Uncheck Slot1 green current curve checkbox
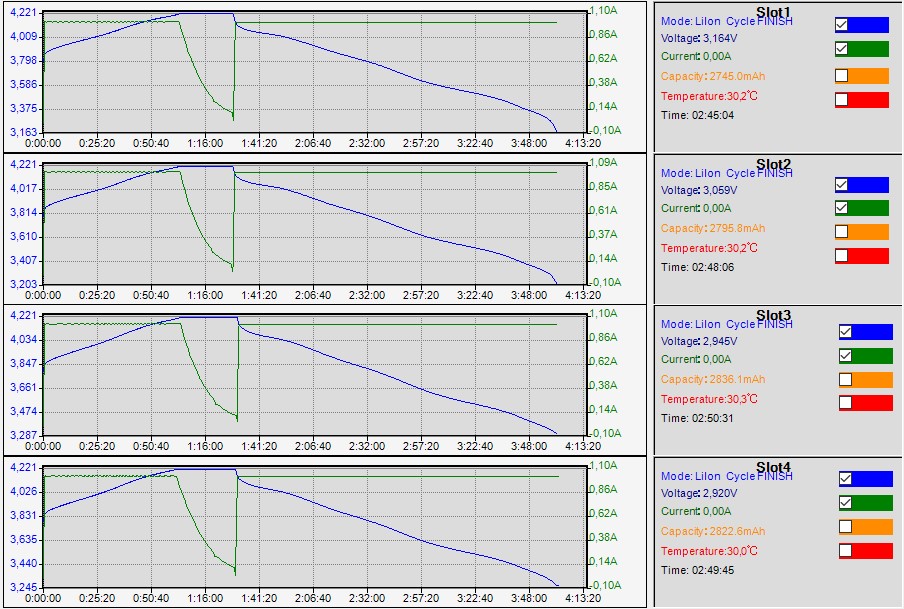Screen dimensions: 904x609 click(x=841, y=48)
